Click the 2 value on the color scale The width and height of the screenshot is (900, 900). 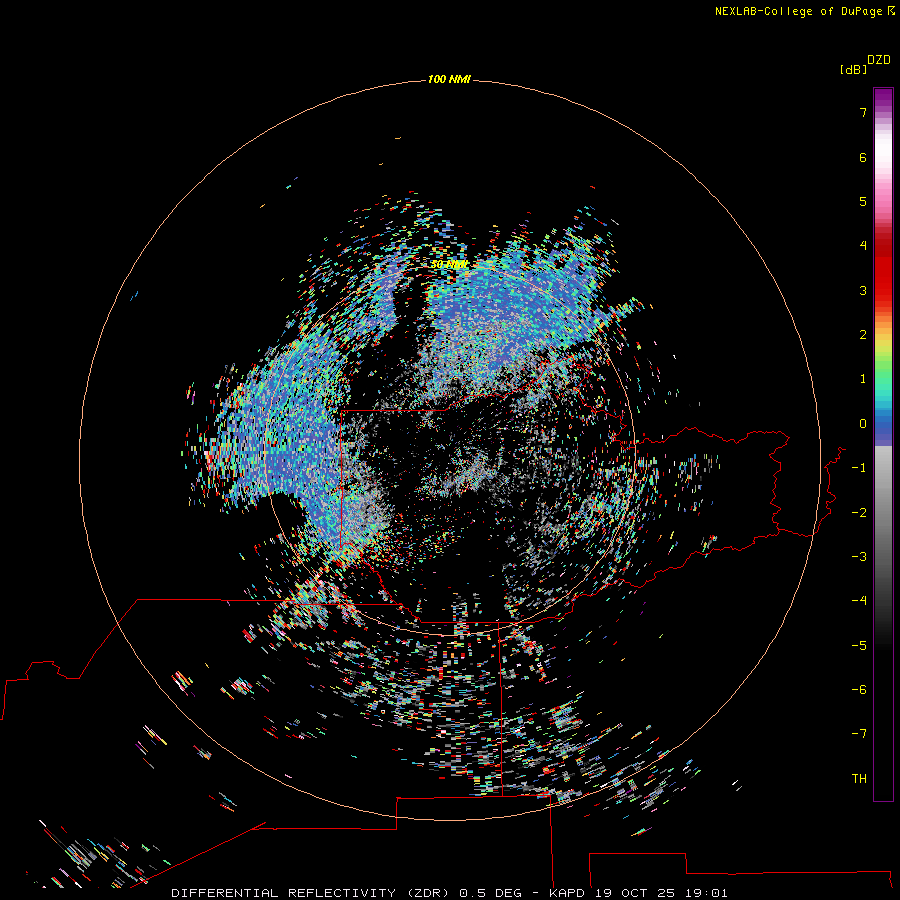(863, 335)
